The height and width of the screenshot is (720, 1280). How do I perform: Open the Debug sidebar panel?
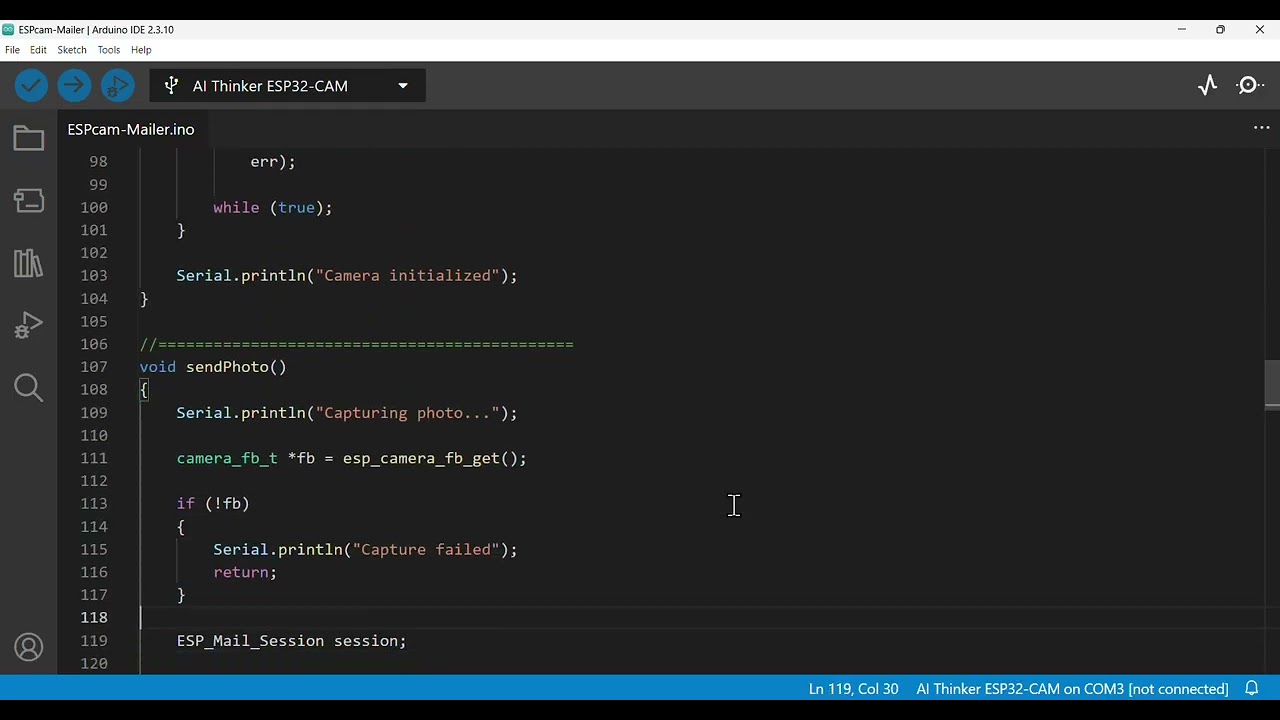[x=29, y=325]
